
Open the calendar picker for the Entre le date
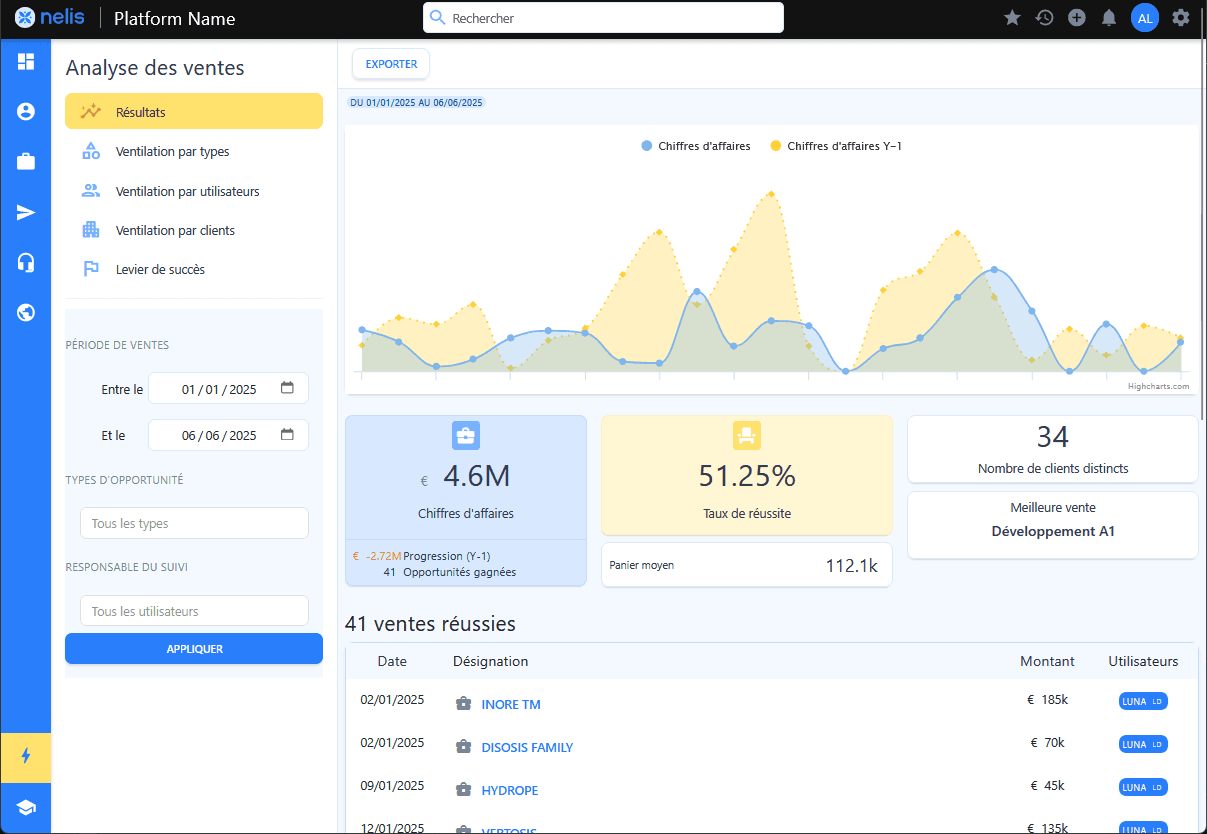click(x=287, y=388)
